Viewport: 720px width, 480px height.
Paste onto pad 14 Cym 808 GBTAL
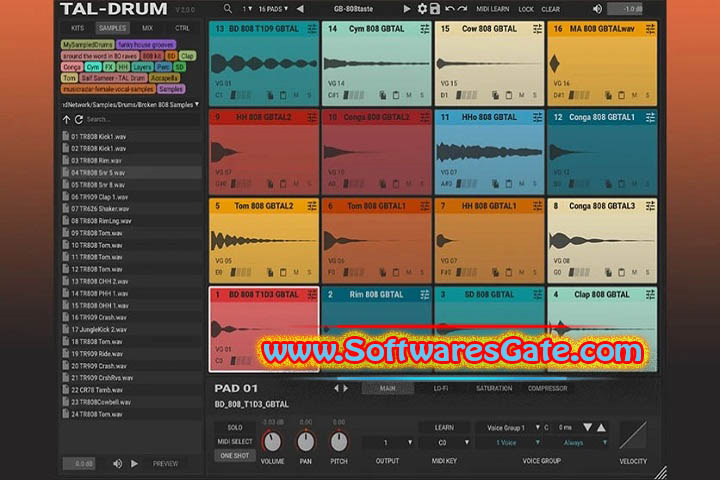(396, 95)
